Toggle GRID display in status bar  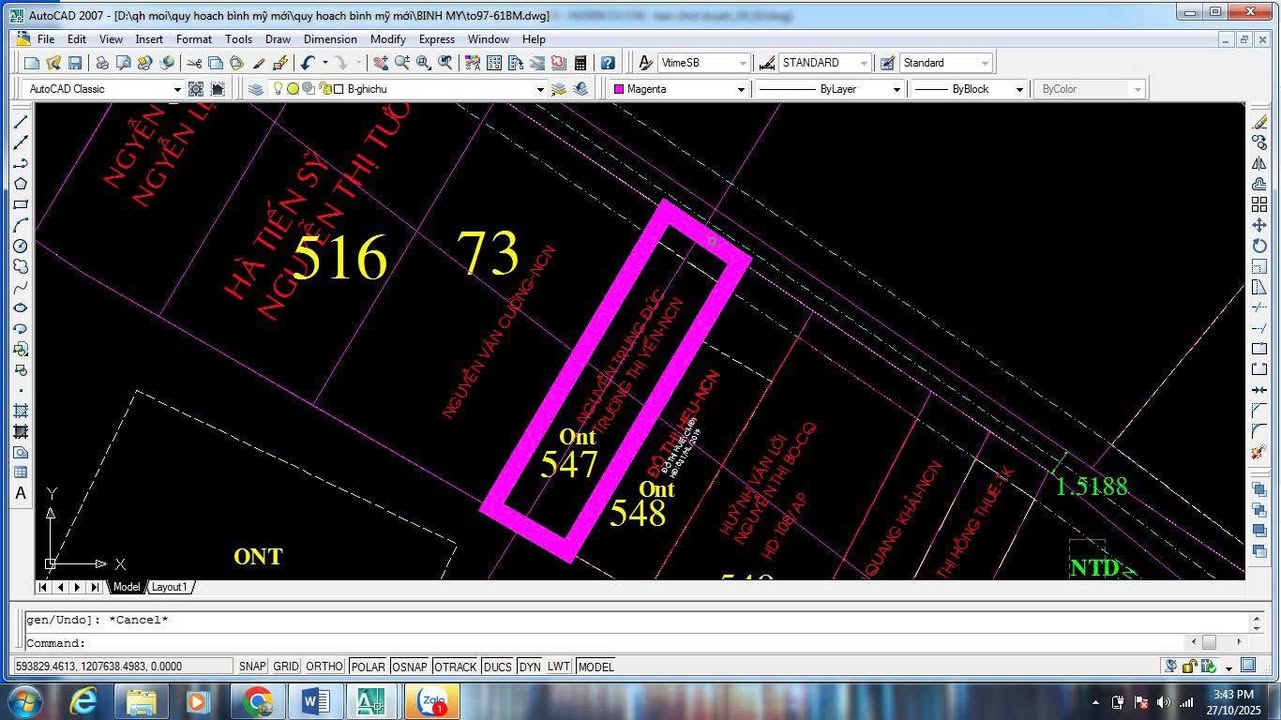[x=286, y=667]
